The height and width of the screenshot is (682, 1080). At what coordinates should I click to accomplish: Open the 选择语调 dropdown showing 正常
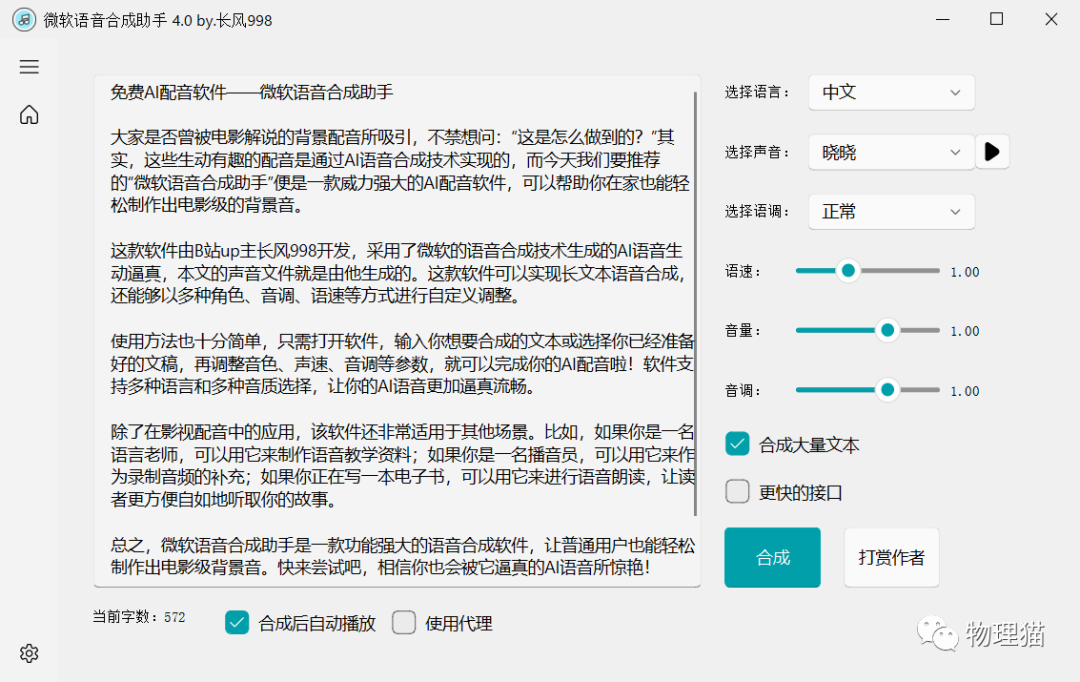pyautogui.click(x=891, y=211)
